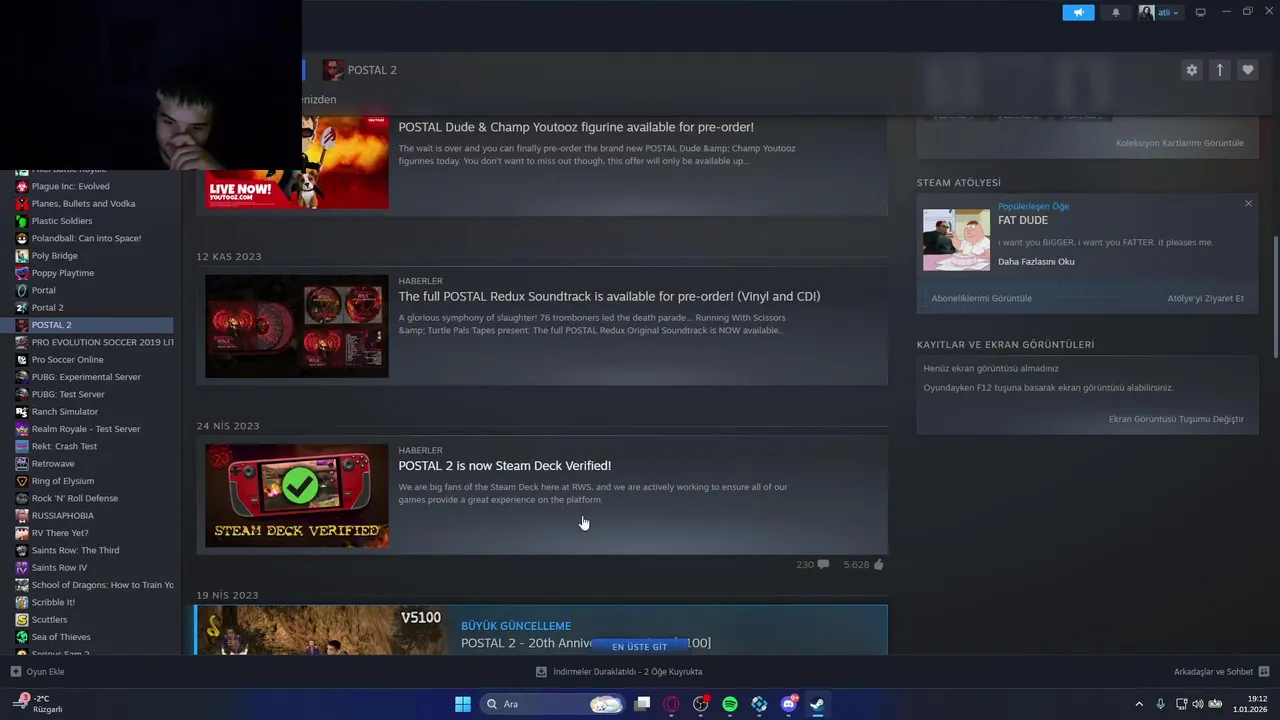Viewport: 1280px width, 720px height.
Task: Open POSTAL 2 settings gear
Action: 1191,70
